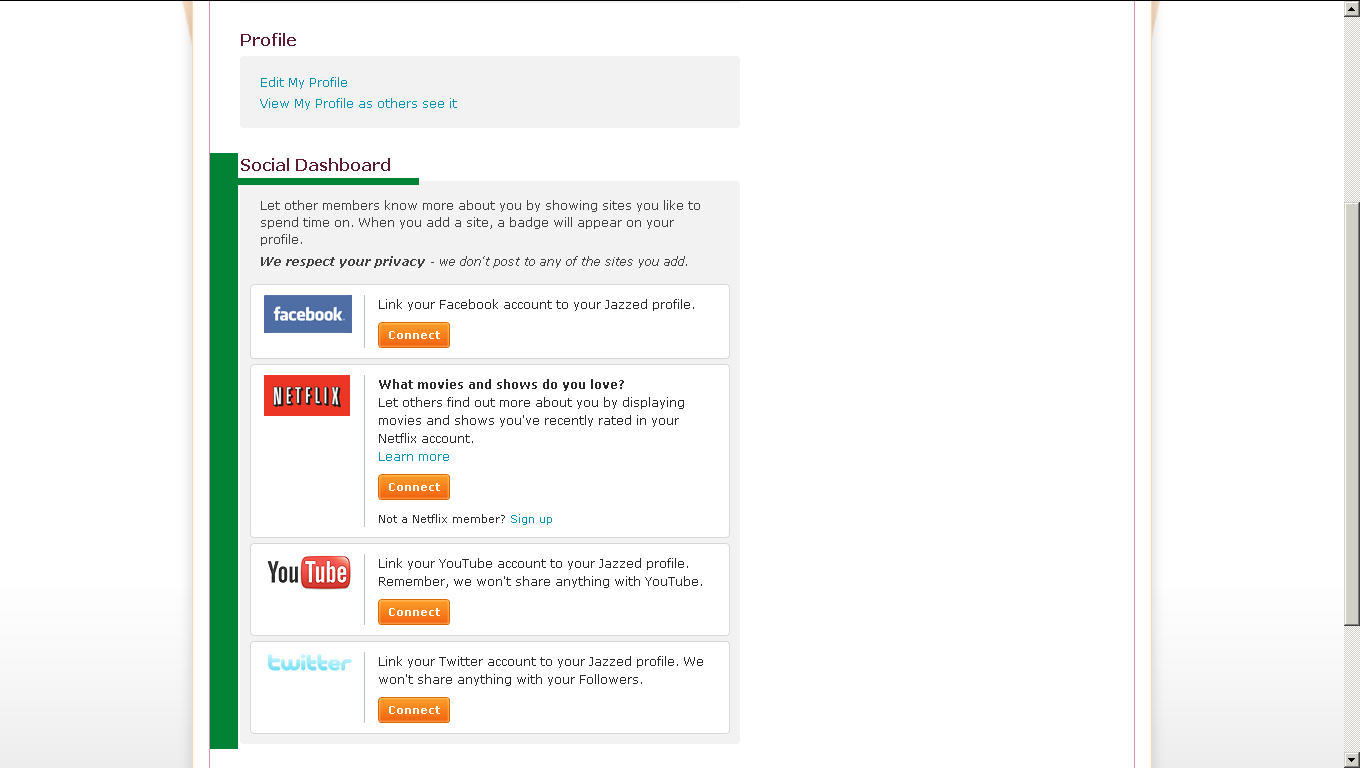
Task: Open the Netflix Learn more link
Action: pyautogui.click(x=414, y=457)
